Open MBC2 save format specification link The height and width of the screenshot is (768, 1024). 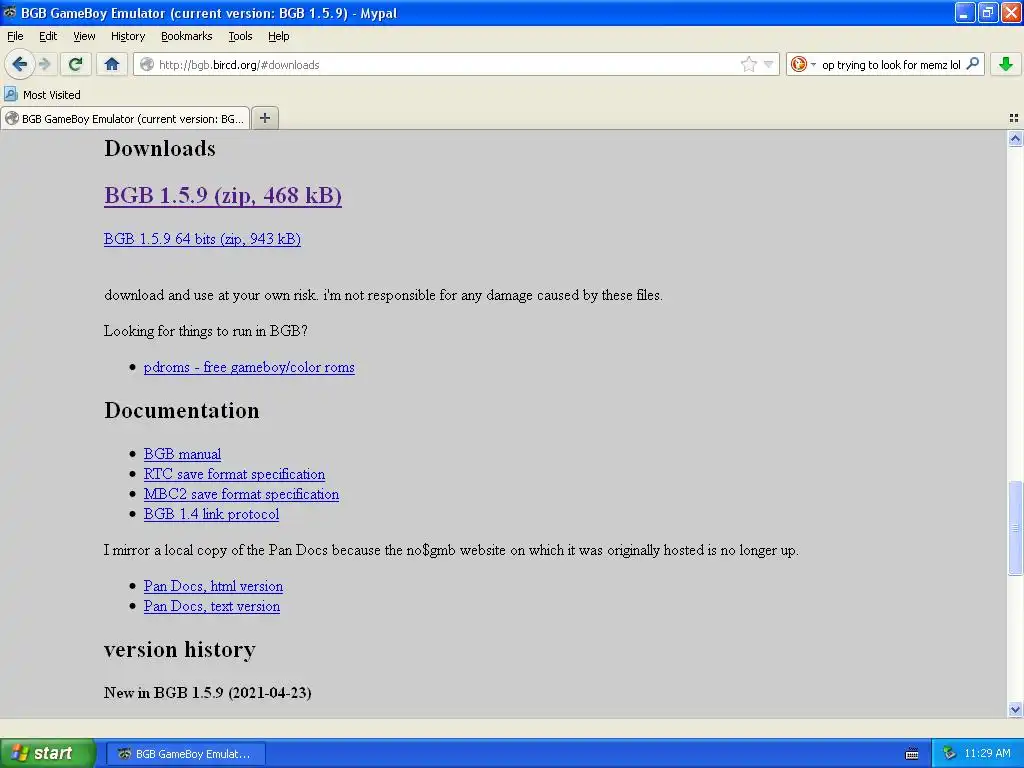[241, 494]
